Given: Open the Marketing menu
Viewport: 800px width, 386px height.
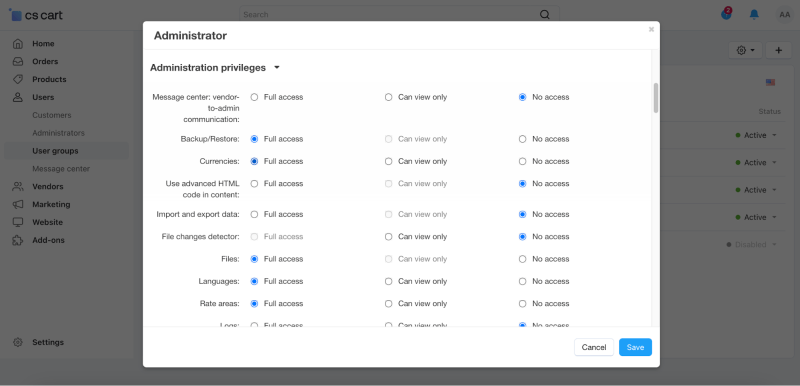Looking at the screenshot, I should 51,204.
